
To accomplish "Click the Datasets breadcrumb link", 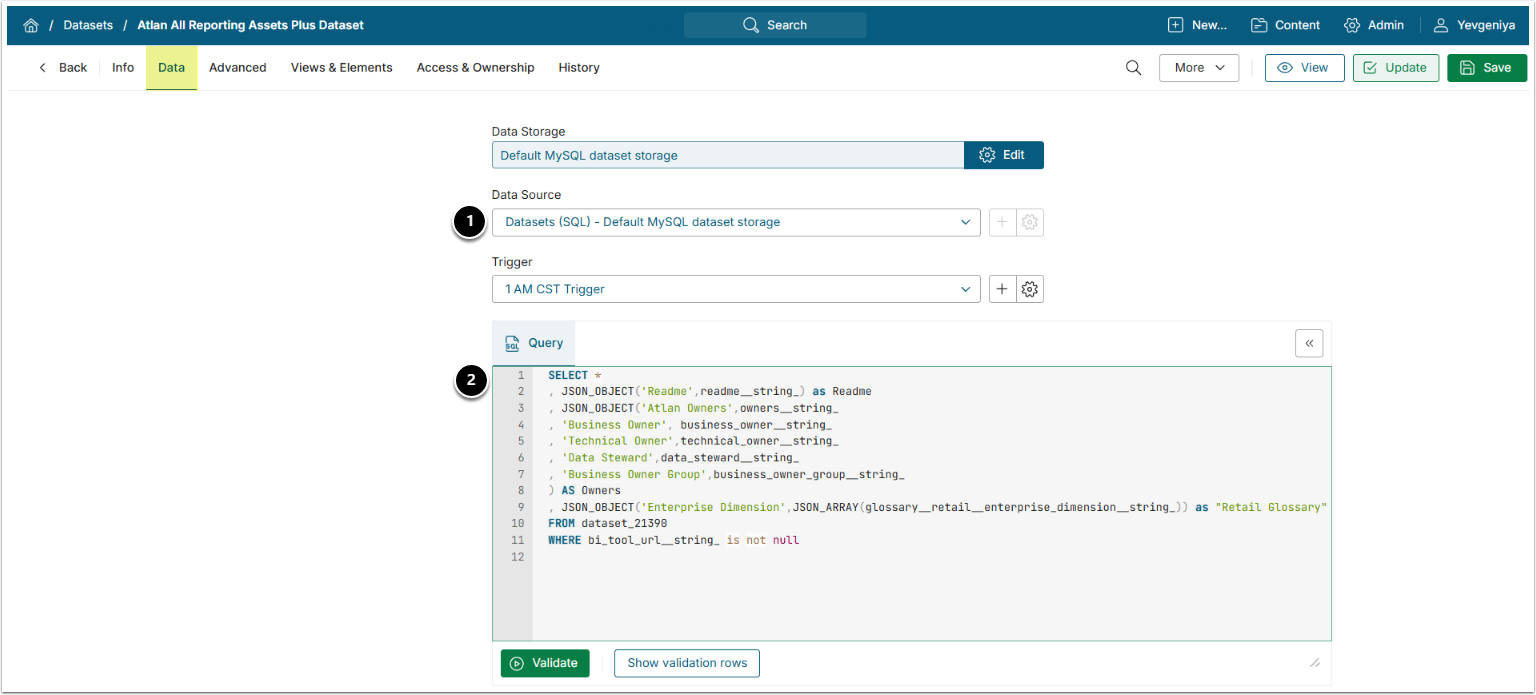I will coord(88,25).
